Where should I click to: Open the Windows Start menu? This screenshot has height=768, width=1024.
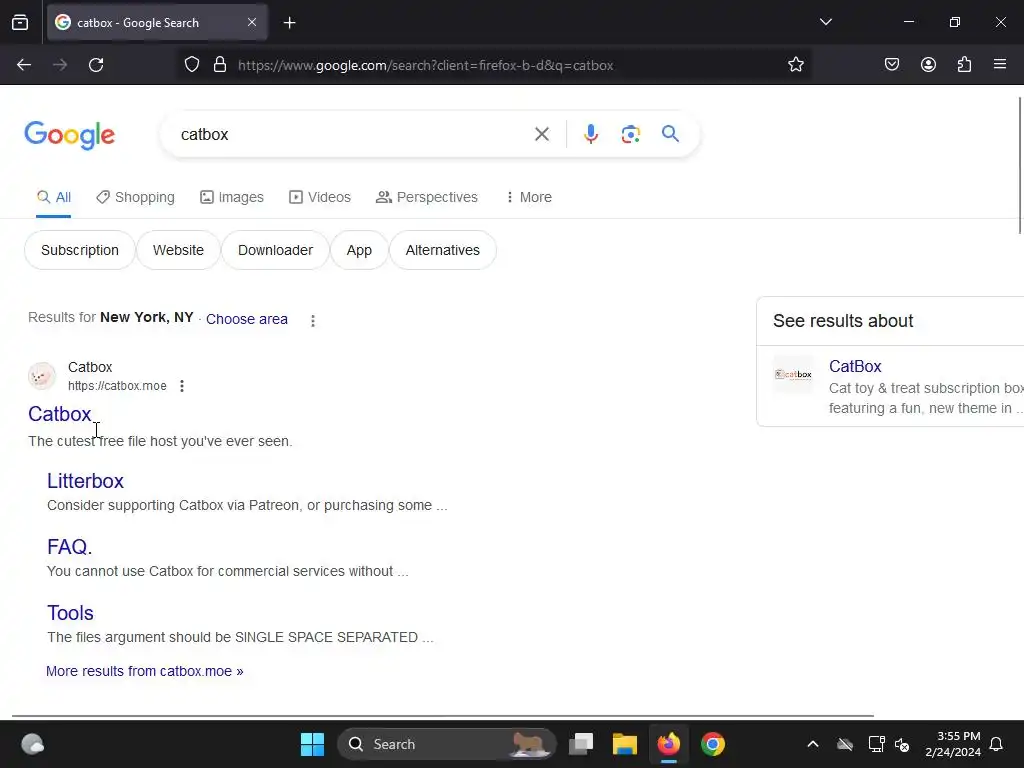[x=312, y=744]
